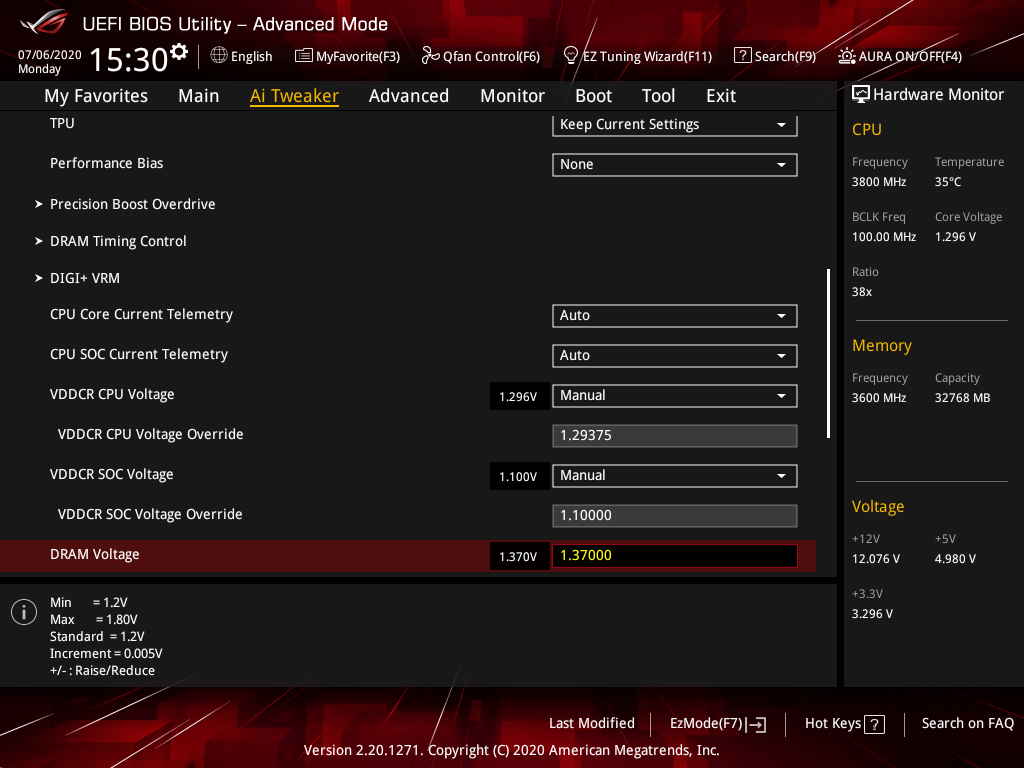
Task: Select the Ai Tweaker tab
Action: (294, 96)
